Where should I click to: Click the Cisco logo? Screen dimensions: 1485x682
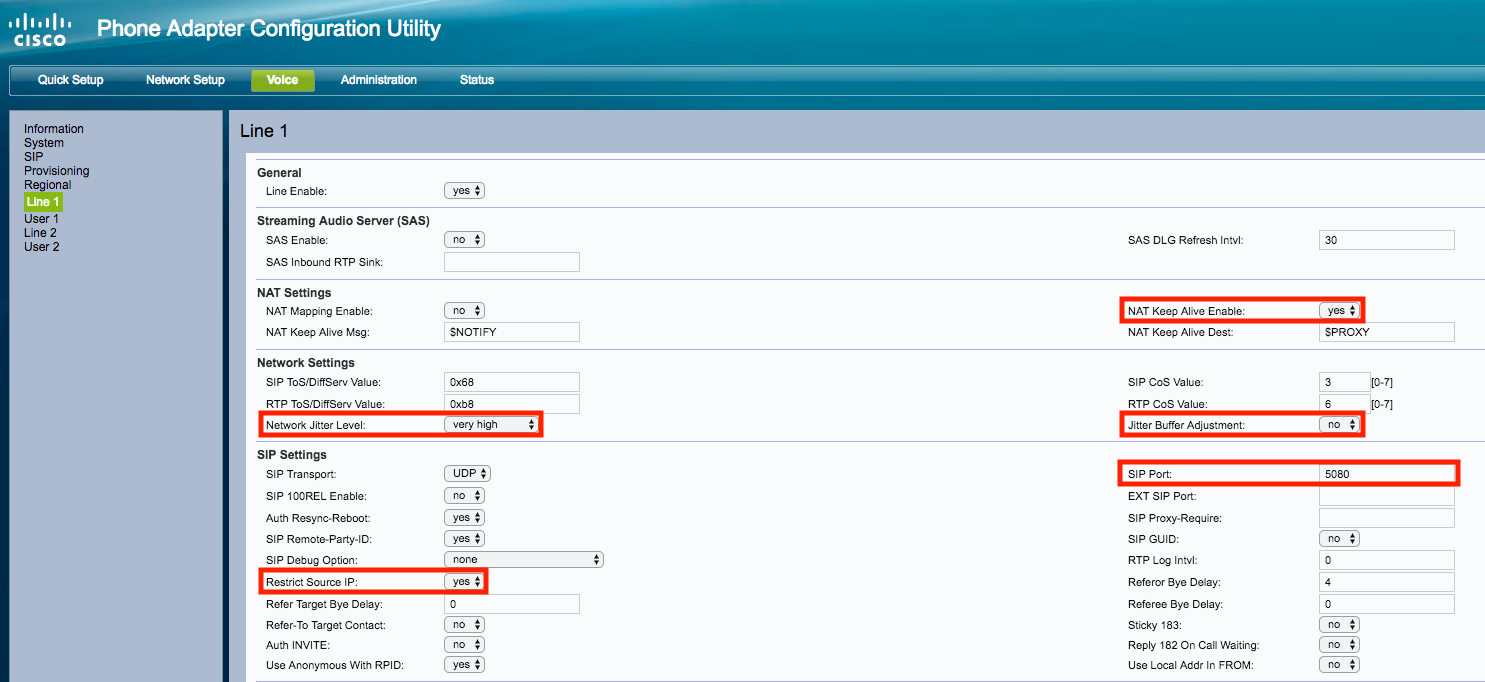[x=41, y=29]
